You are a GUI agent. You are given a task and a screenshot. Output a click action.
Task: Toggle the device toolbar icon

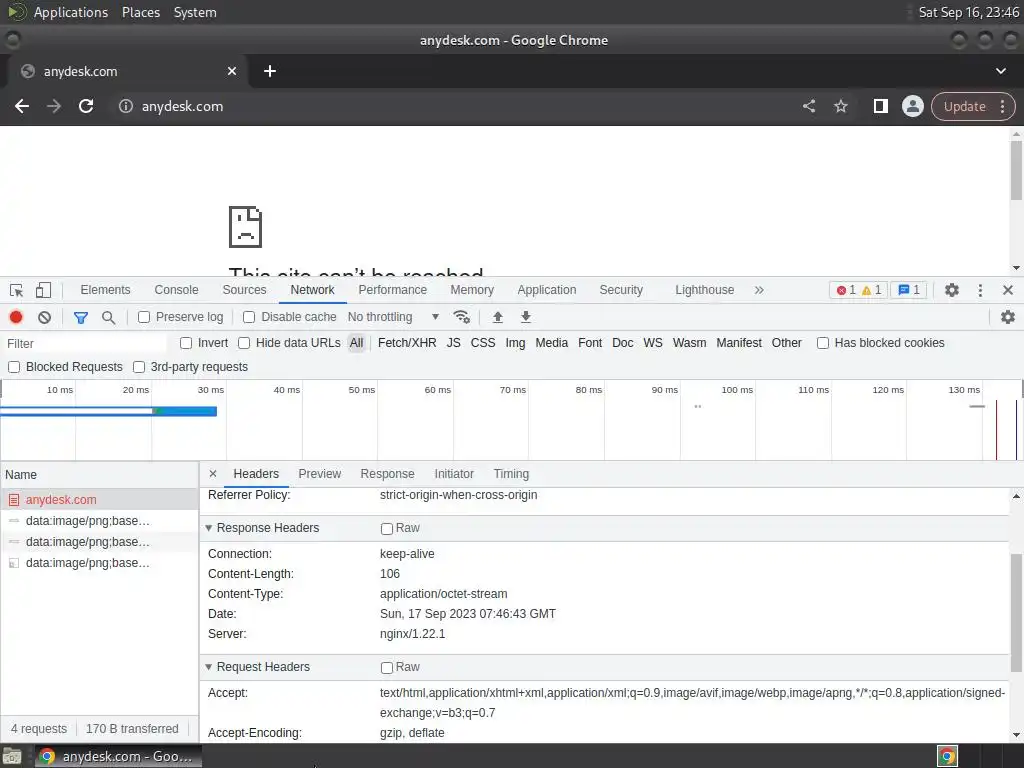[x=43, y=290]
